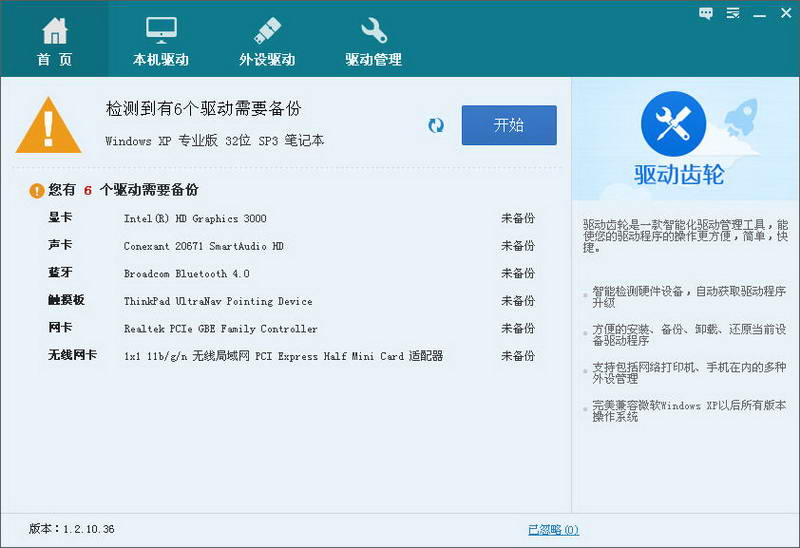The height and width of the screenshot is (548, 800).
Task: Click the USB drive icon above 外设驱动
Action: [x=267, y=31]
